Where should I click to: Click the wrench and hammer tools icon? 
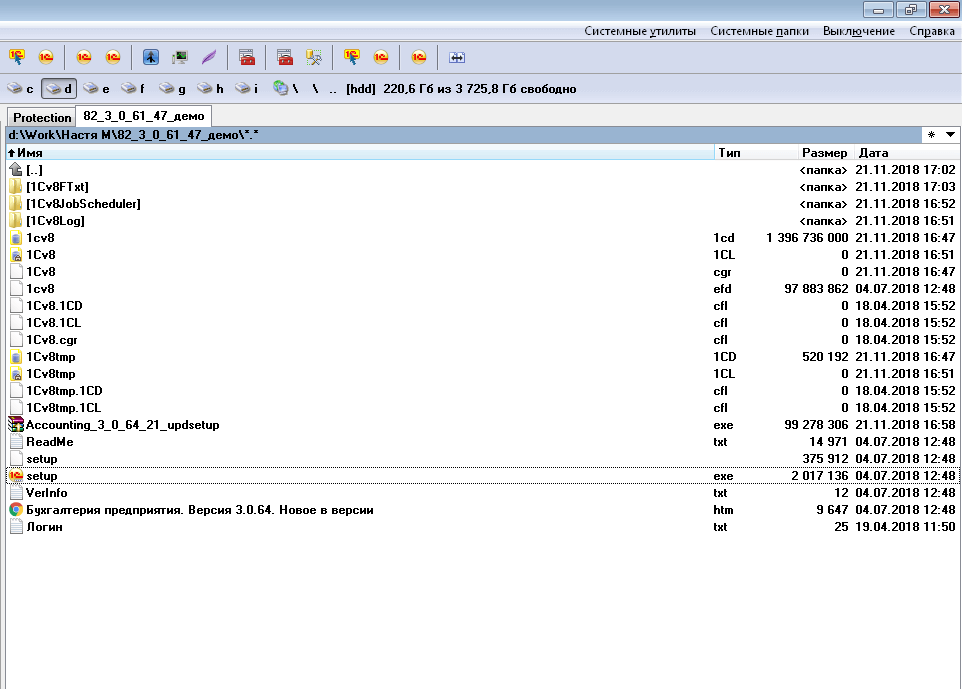click(314, 57)
